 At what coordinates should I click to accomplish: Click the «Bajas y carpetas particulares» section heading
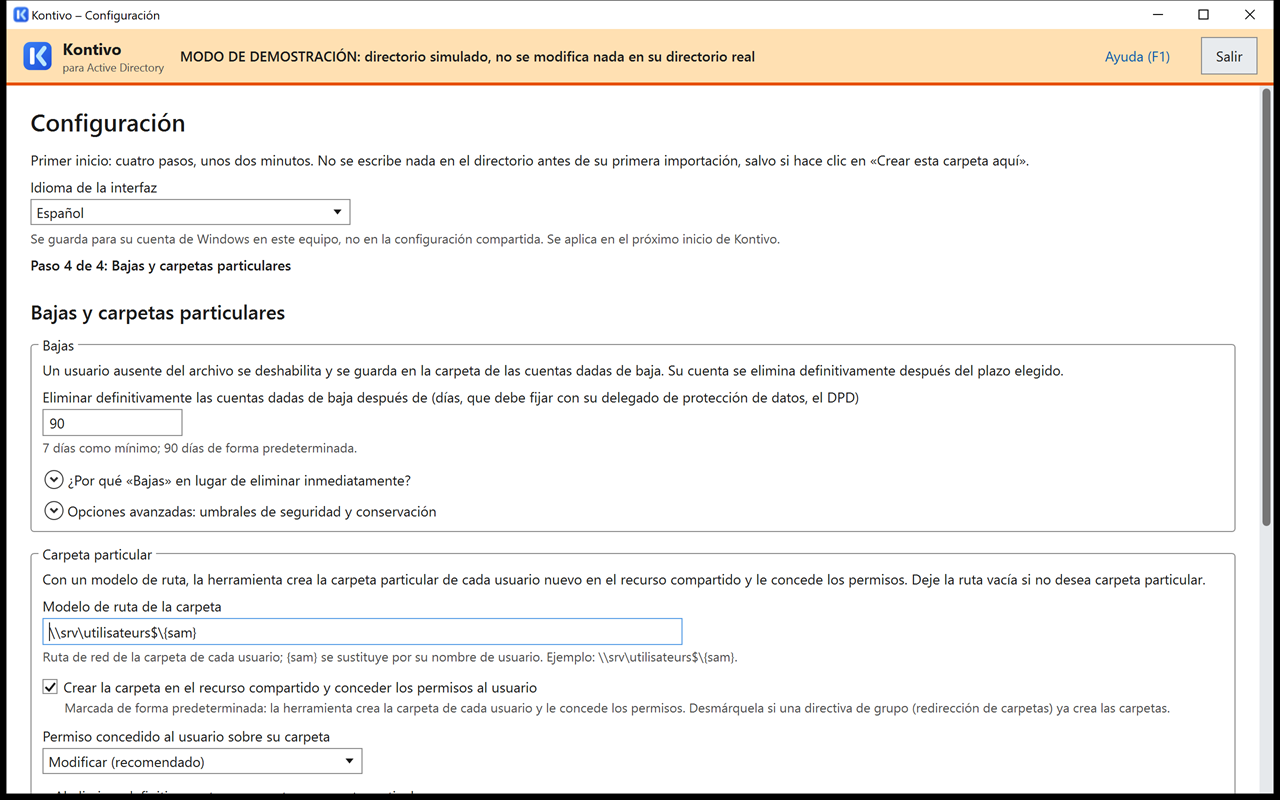(x=158, y=313)
